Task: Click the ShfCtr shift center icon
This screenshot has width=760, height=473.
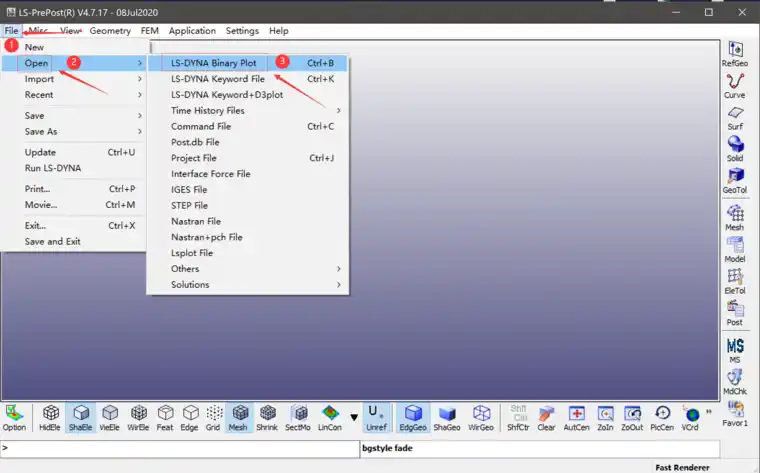Action: [518, 418]
